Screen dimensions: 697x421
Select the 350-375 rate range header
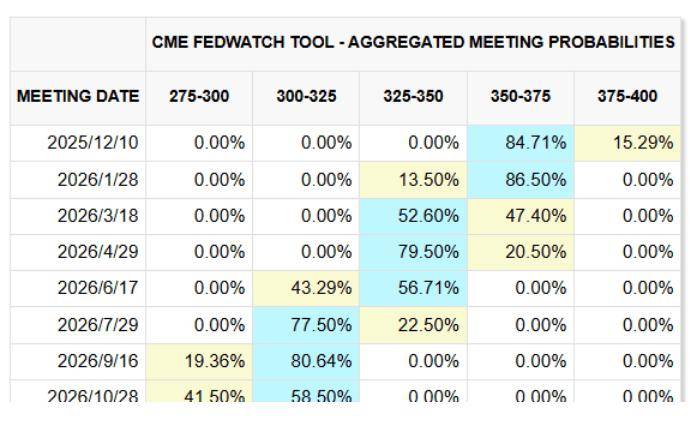520,97
